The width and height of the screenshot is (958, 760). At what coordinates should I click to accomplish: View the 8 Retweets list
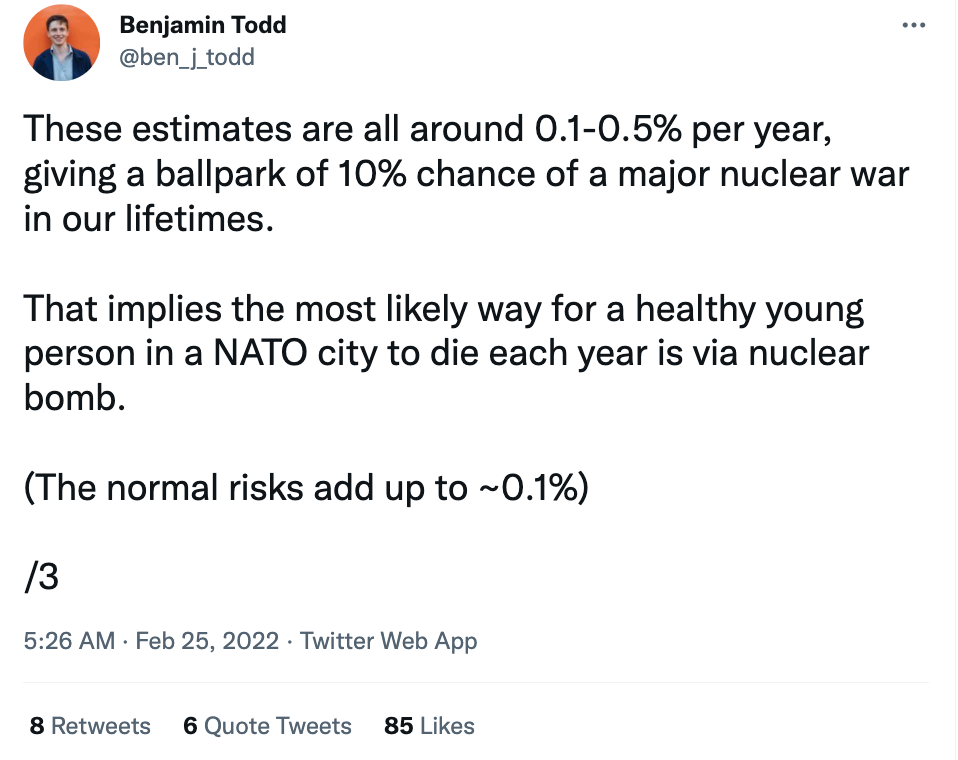(x=90, y=726)
